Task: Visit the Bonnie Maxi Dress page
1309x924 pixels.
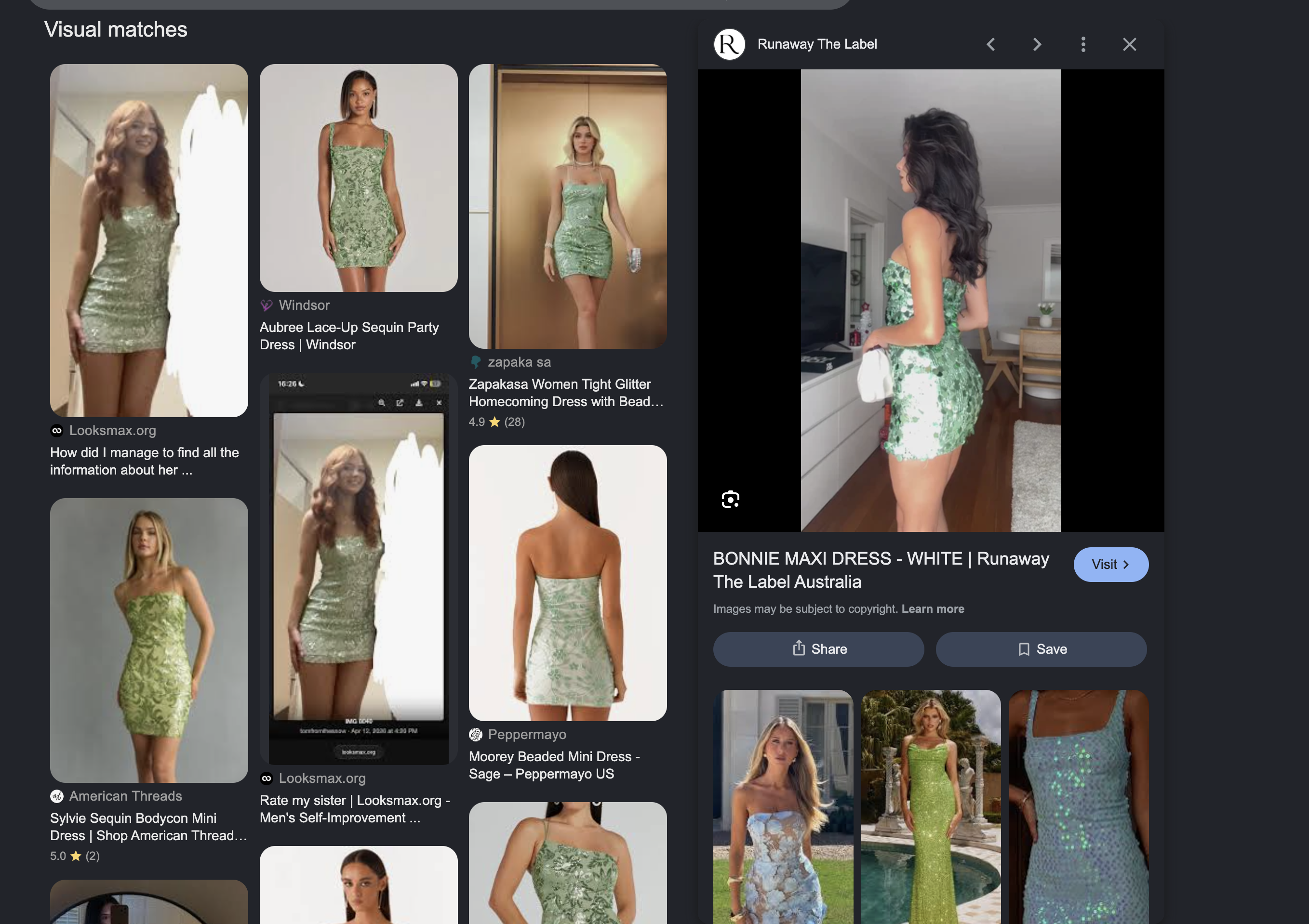Action: [1110, 564]
